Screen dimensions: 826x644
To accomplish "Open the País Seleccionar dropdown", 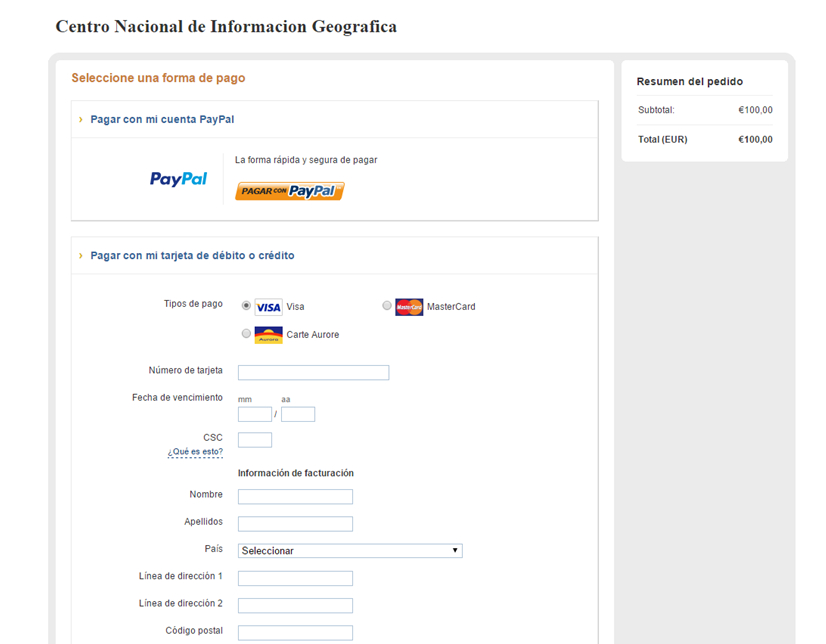I will [350, 551].
